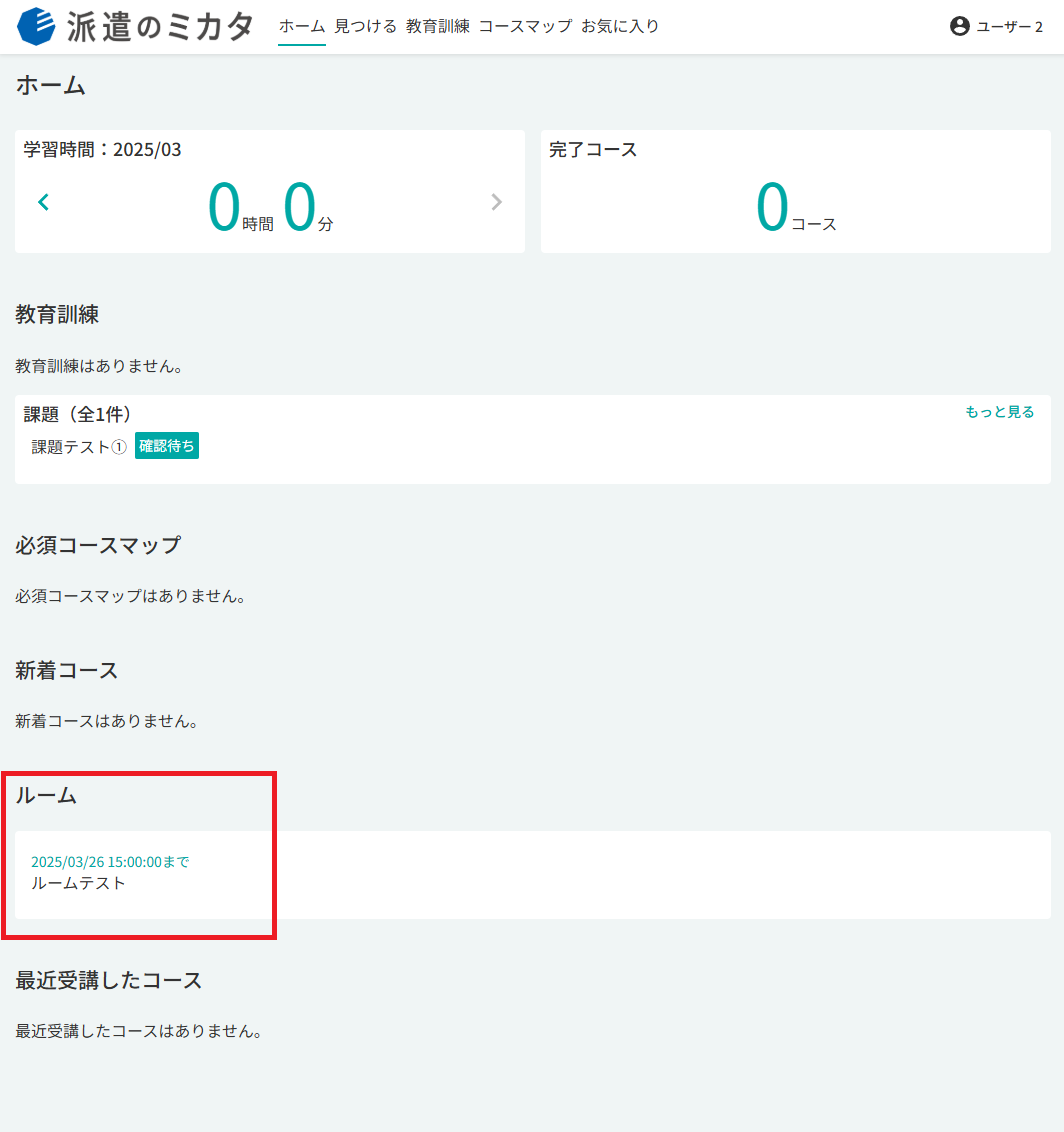1064x1132 pixels.
Task: Click the 確認待ち status badge
Action: point(167,446)
